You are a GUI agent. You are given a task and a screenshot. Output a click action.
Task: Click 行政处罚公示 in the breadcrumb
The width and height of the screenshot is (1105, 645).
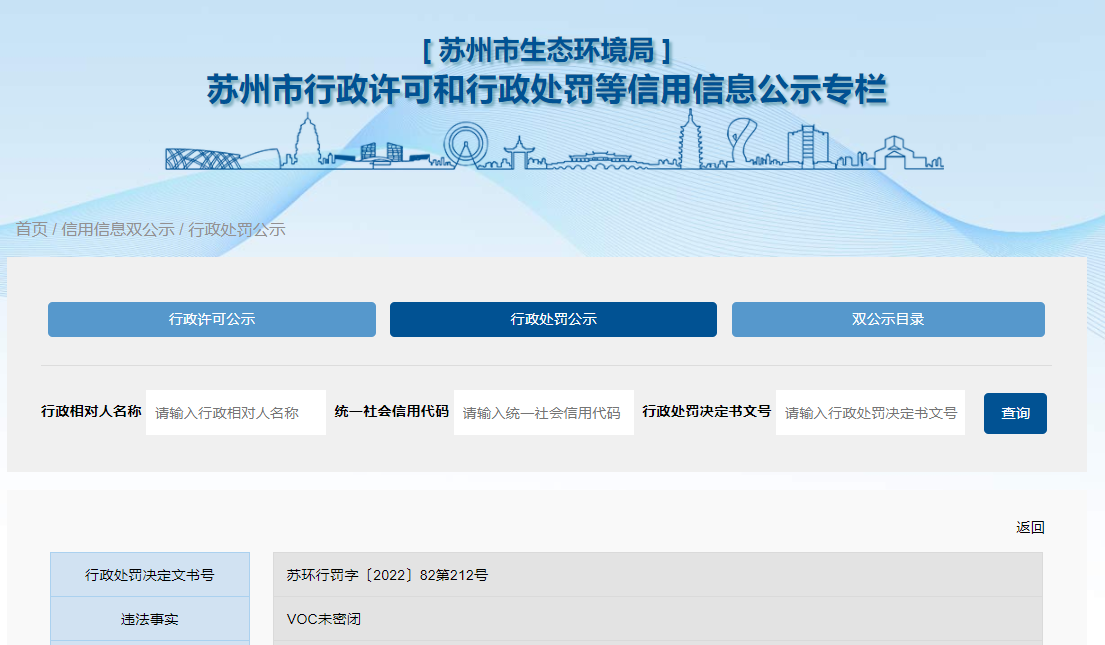(237, 229)
